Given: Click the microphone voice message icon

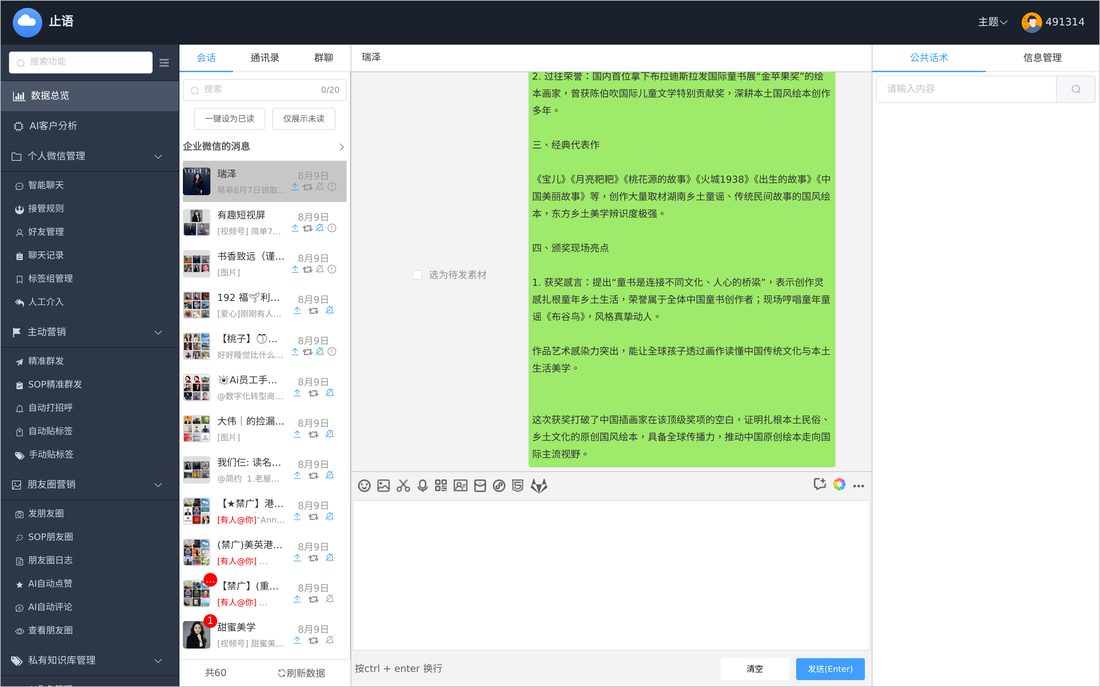Looking at the screenshot, I should click(422, 486).
